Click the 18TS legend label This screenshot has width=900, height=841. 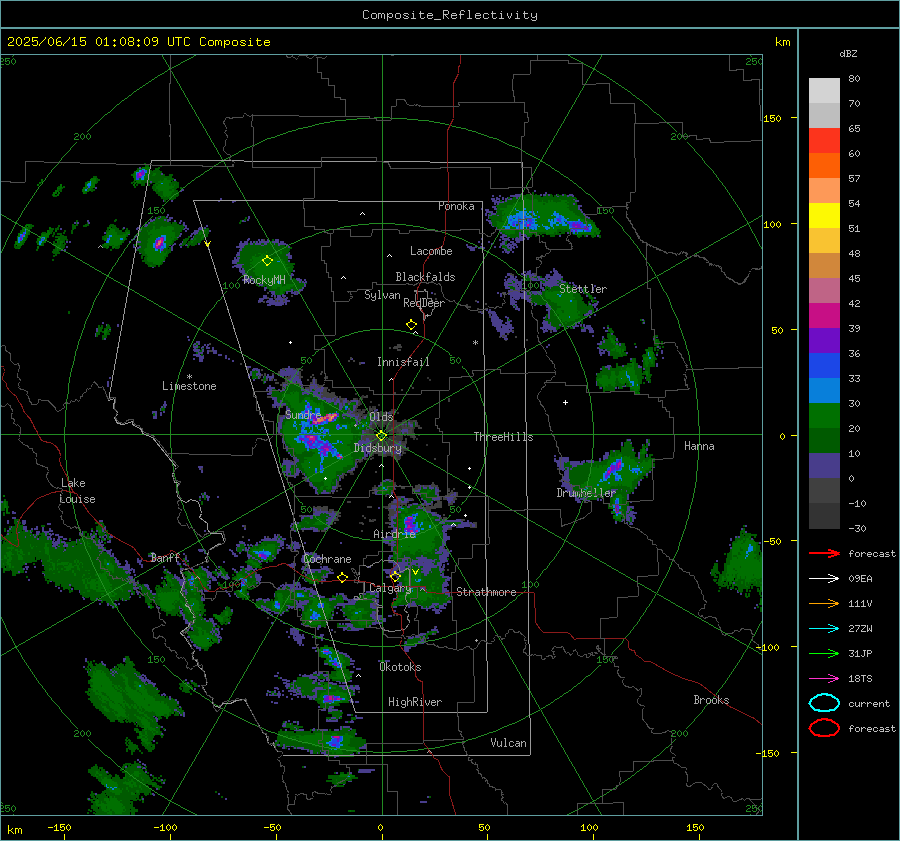click(x=860, y=679)
